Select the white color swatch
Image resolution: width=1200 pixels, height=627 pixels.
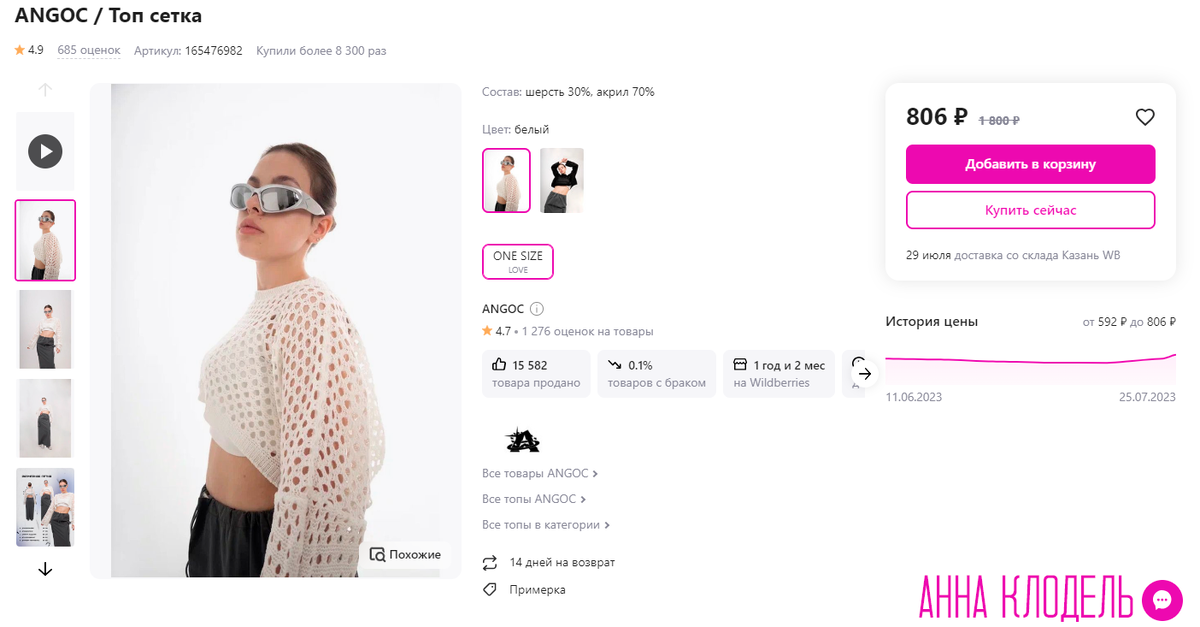pos(506,181)
